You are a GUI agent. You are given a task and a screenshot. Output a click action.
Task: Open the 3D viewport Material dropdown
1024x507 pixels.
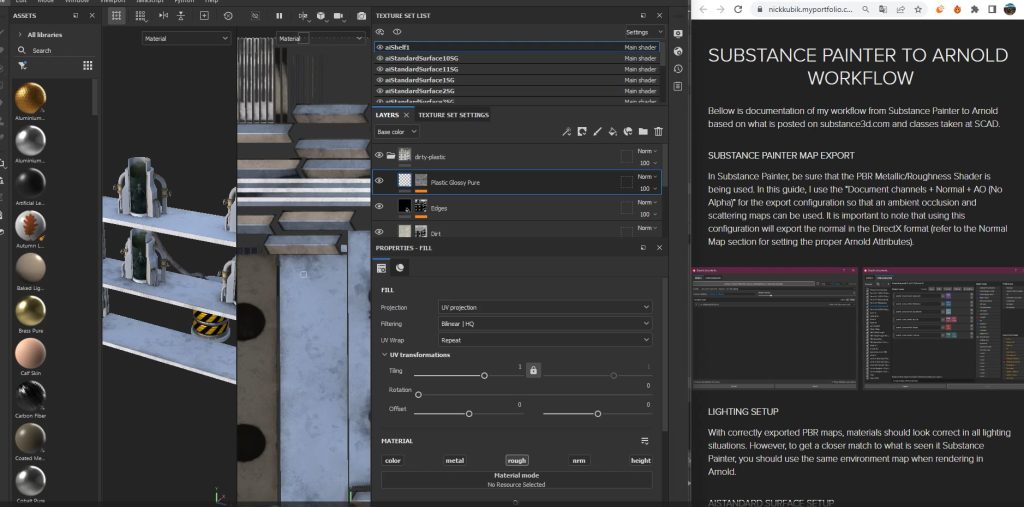coord(186,39)
